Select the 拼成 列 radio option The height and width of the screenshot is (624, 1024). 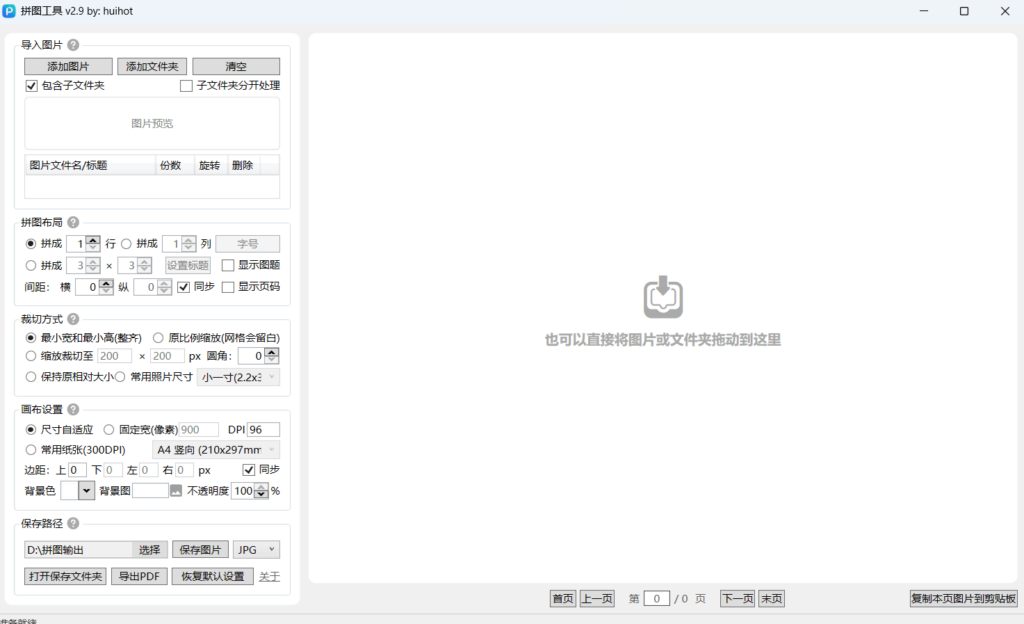[x=126, y=243]
